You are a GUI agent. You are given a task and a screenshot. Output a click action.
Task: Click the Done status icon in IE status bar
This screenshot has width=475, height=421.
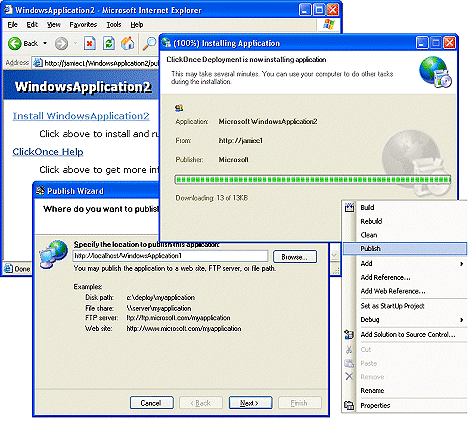(8, 268)
